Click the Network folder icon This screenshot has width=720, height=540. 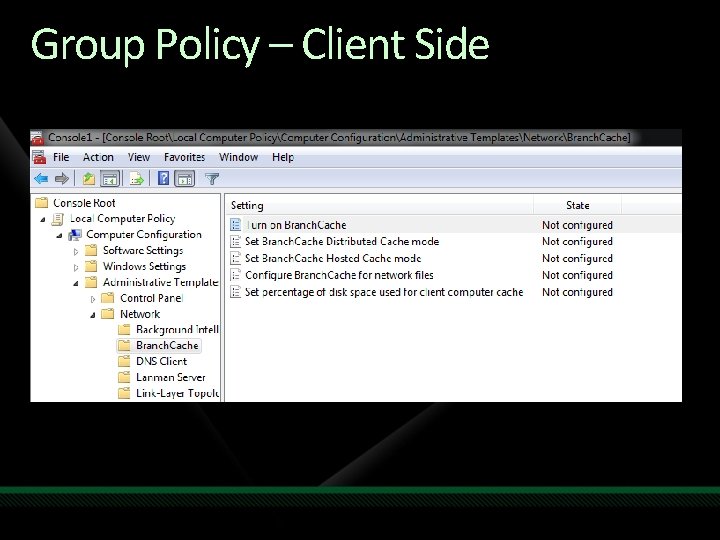[108, 314]
